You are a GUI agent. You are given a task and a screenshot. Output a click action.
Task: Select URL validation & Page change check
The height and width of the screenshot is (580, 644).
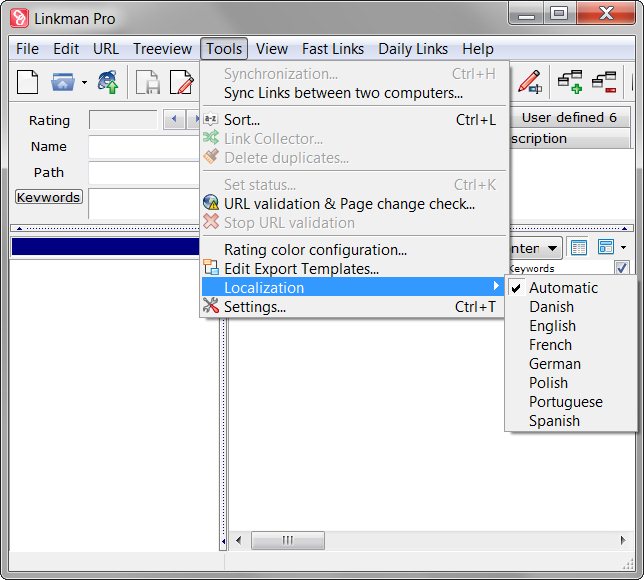348,204
